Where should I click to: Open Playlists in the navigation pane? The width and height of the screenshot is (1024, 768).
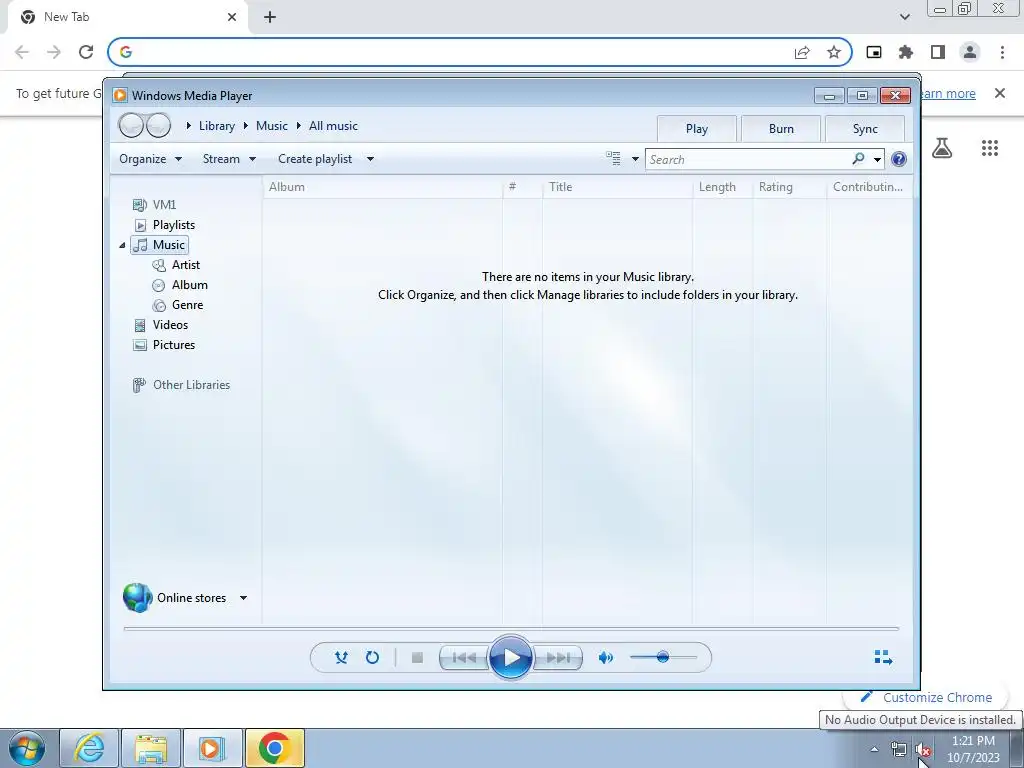click(x=174, y=225)
